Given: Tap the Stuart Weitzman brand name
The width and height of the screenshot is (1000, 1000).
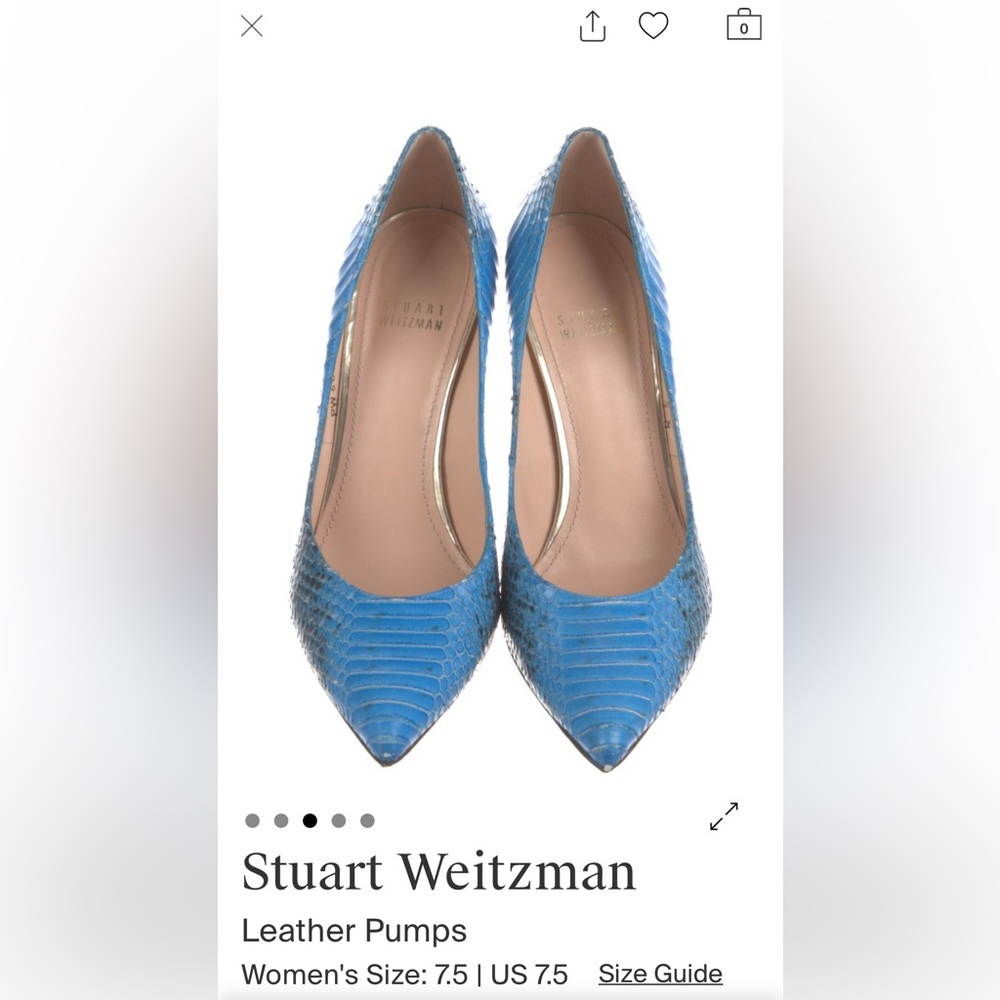Looking at the screenshot, I should pos(440,871).
